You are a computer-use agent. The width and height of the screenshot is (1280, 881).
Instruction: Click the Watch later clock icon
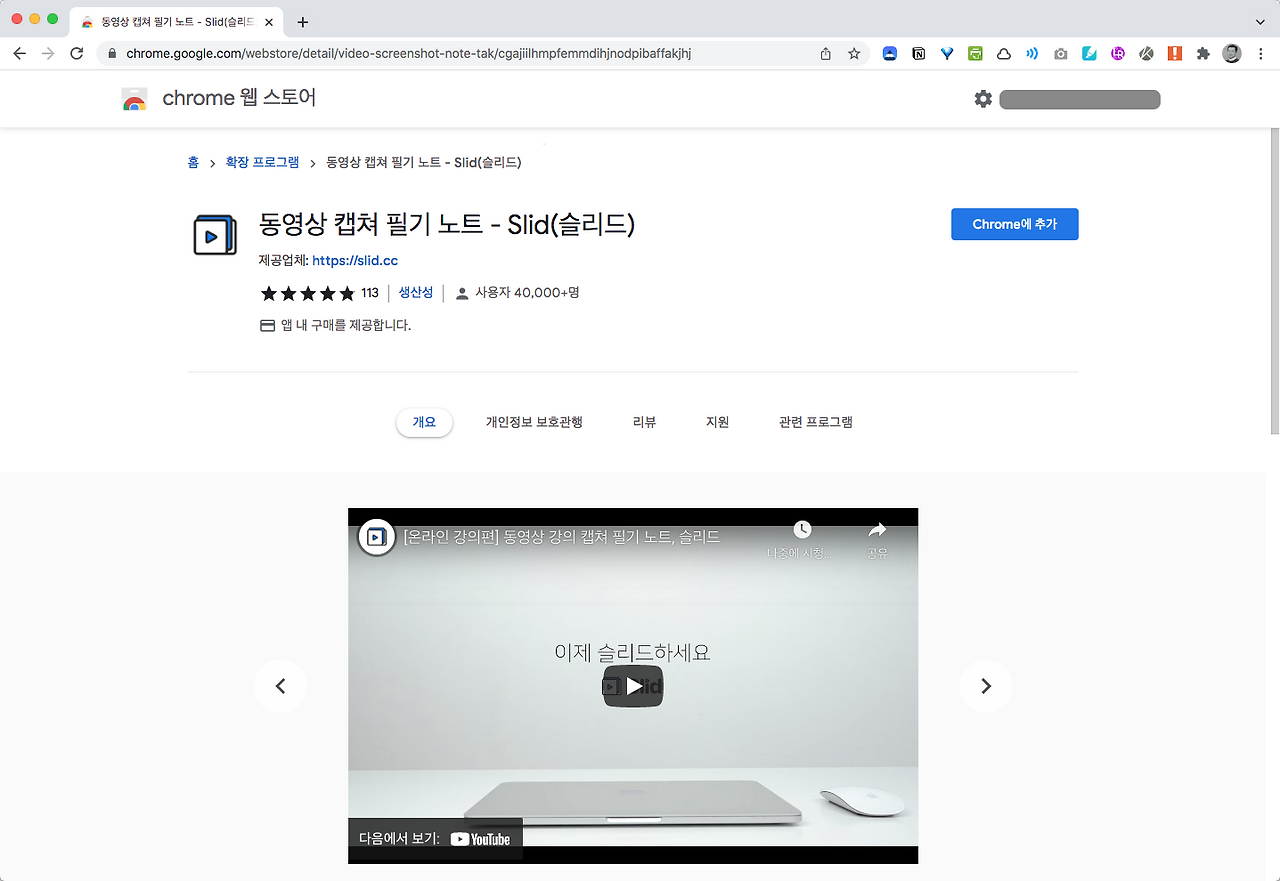point(801,530)
